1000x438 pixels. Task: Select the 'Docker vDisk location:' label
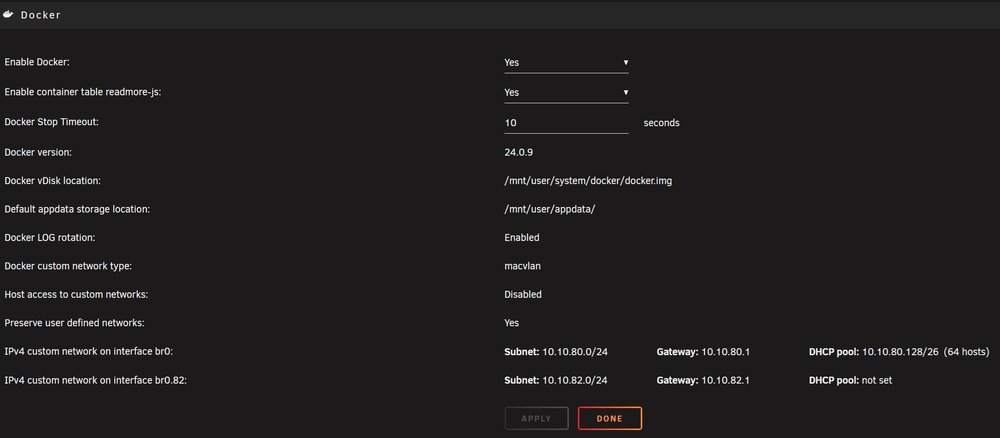(x=53, y=181)
